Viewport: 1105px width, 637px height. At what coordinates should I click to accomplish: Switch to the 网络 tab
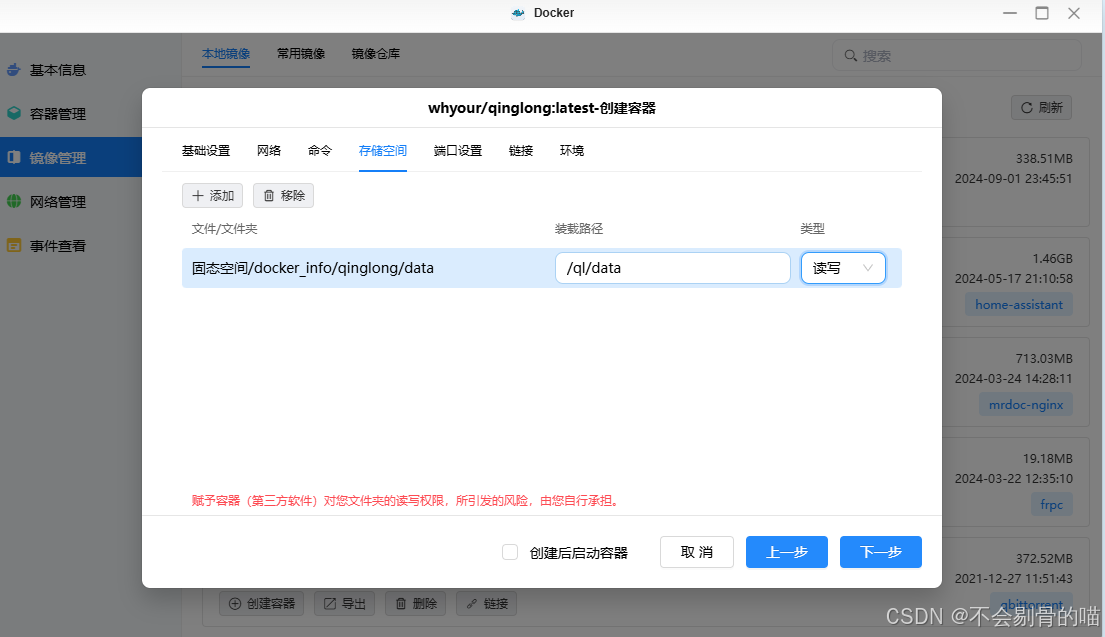[269, 151]
